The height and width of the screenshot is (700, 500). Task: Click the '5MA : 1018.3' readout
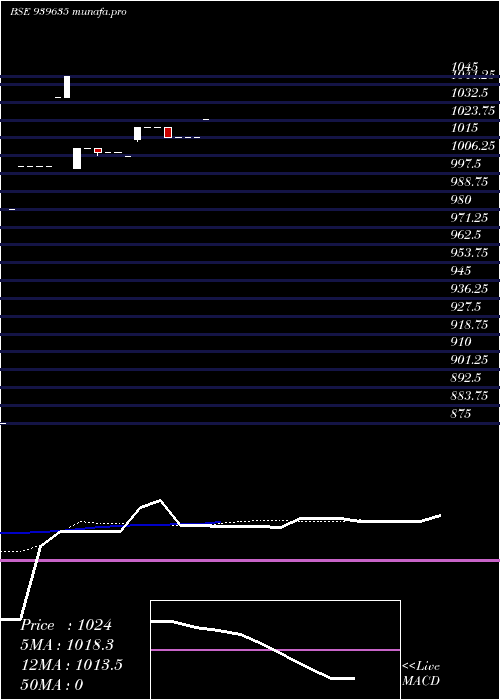point(67,645)
